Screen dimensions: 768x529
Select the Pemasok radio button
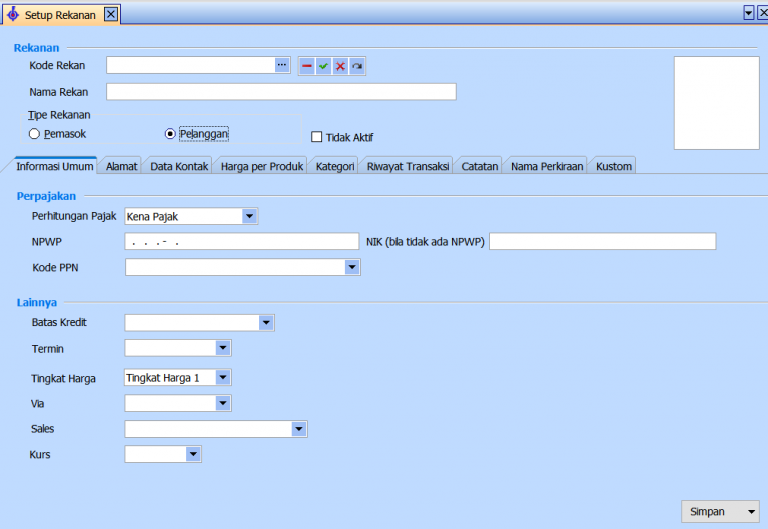pos(35,133)
